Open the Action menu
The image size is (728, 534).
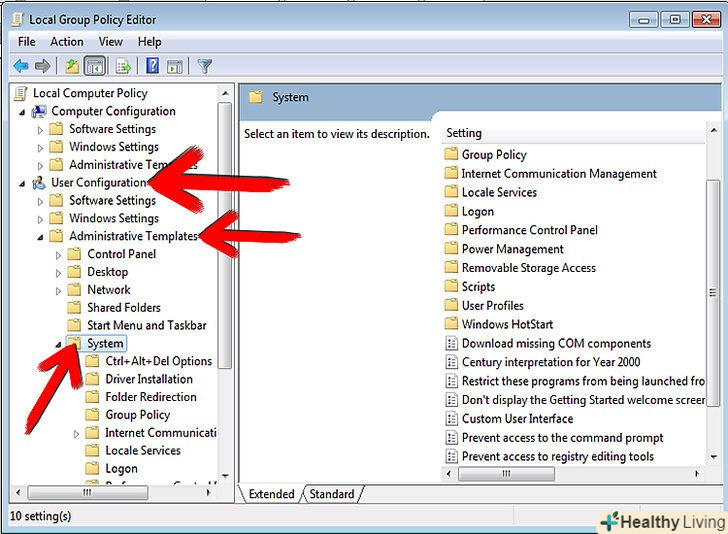(67, 42)
